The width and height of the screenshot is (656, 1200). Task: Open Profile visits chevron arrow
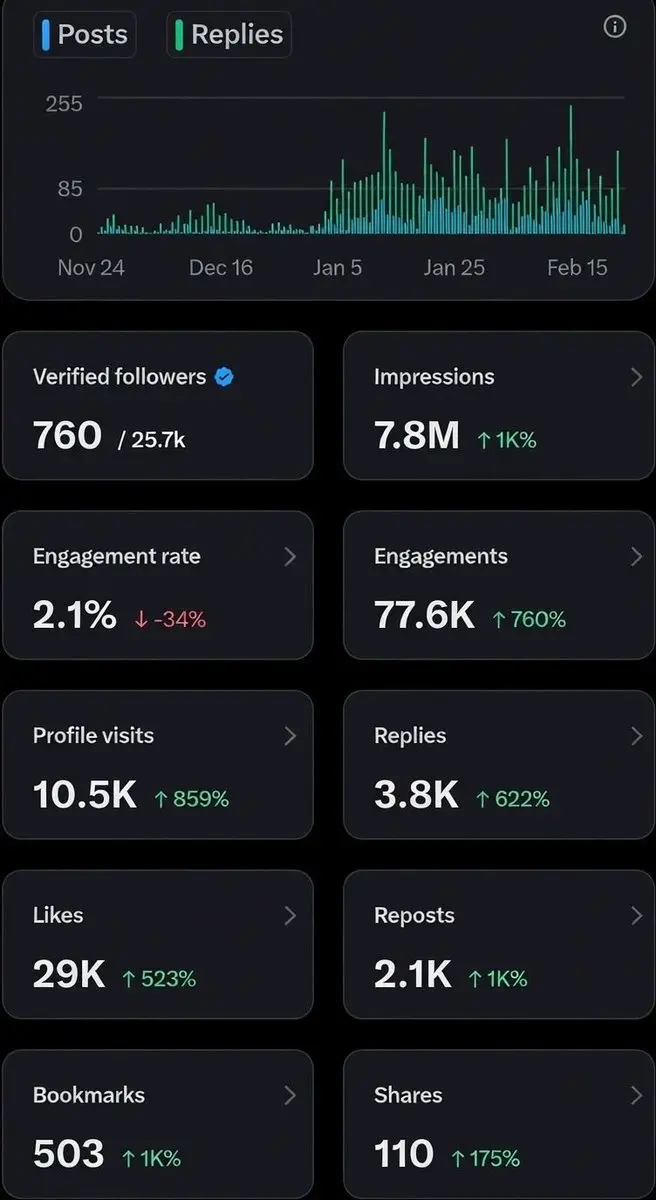pyautogui.click(x=290, y=736)
